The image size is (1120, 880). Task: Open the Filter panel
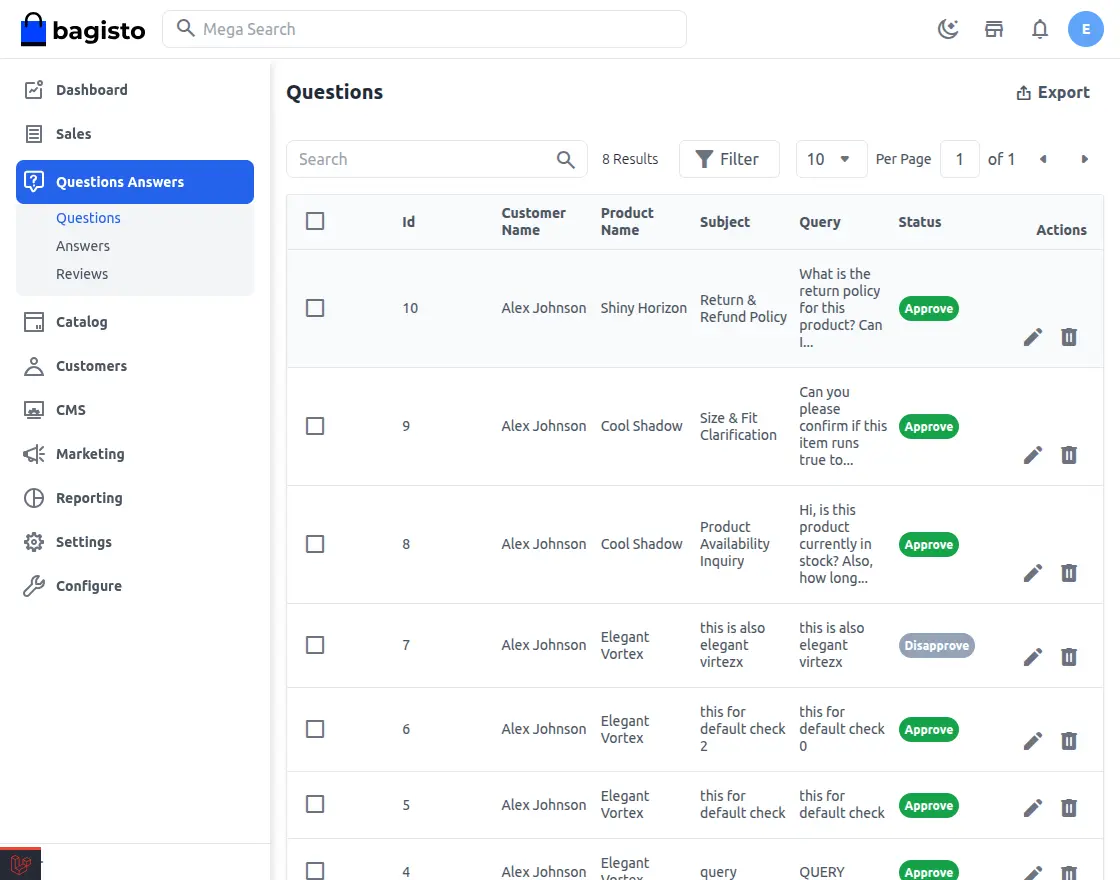pyautogui.click(x=728, y=159)
